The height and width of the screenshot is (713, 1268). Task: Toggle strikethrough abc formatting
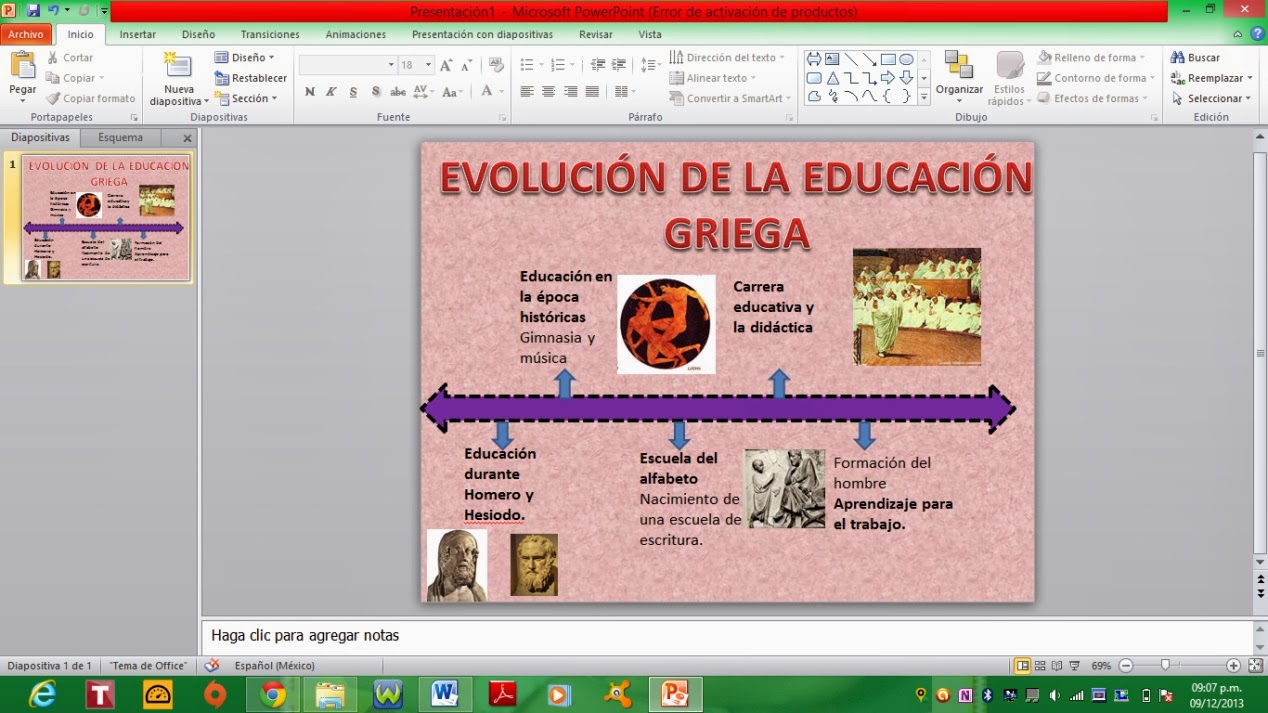point(398,91)
